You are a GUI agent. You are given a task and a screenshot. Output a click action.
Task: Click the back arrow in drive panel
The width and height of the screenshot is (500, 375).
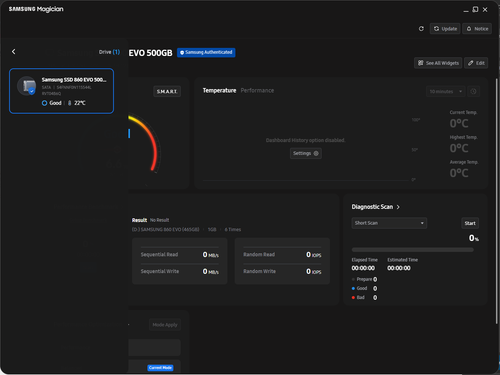[x=14, y=52]
